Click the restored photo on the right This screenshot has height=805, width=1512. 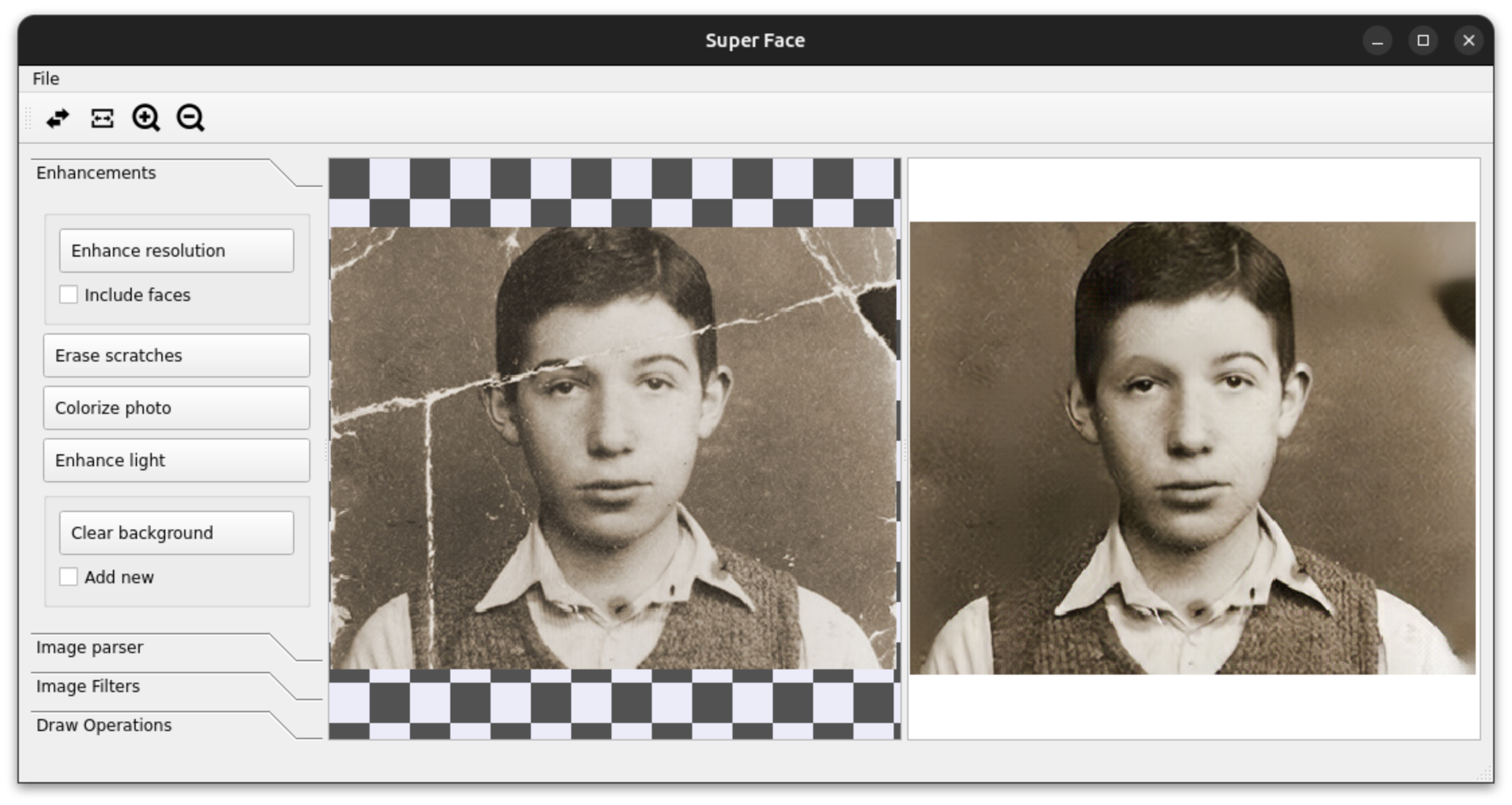tap(1192, 448)
